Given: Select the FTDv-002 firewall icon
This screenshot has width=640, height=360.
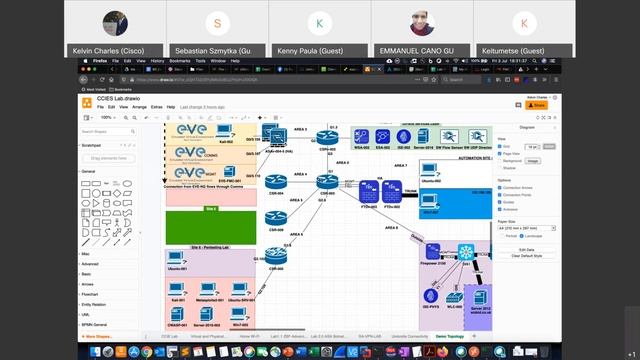Looking at the screenshot, I should pos(392,191).
